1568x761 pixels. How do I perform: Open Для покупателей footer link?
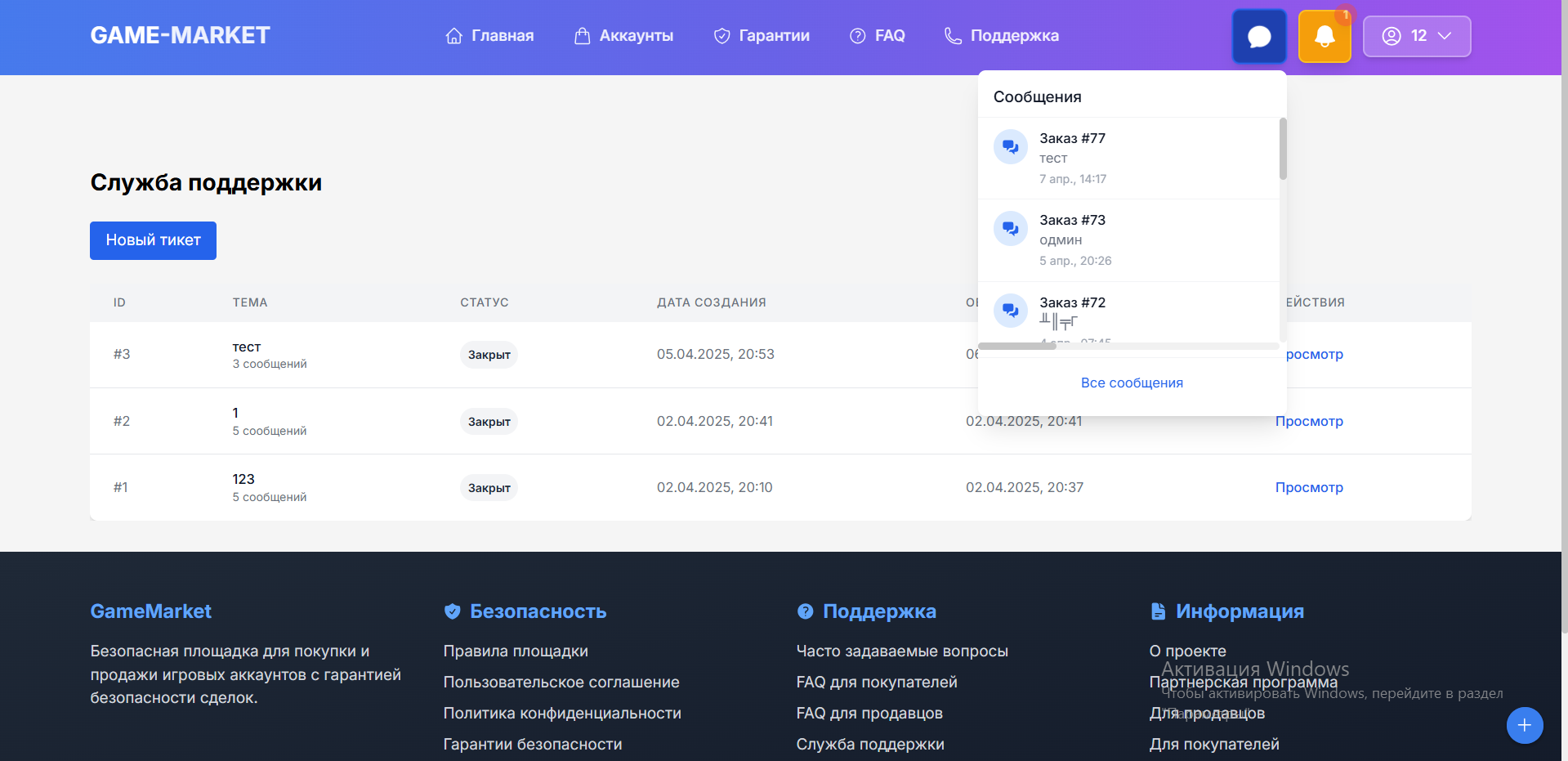[x=1214, y=744]
